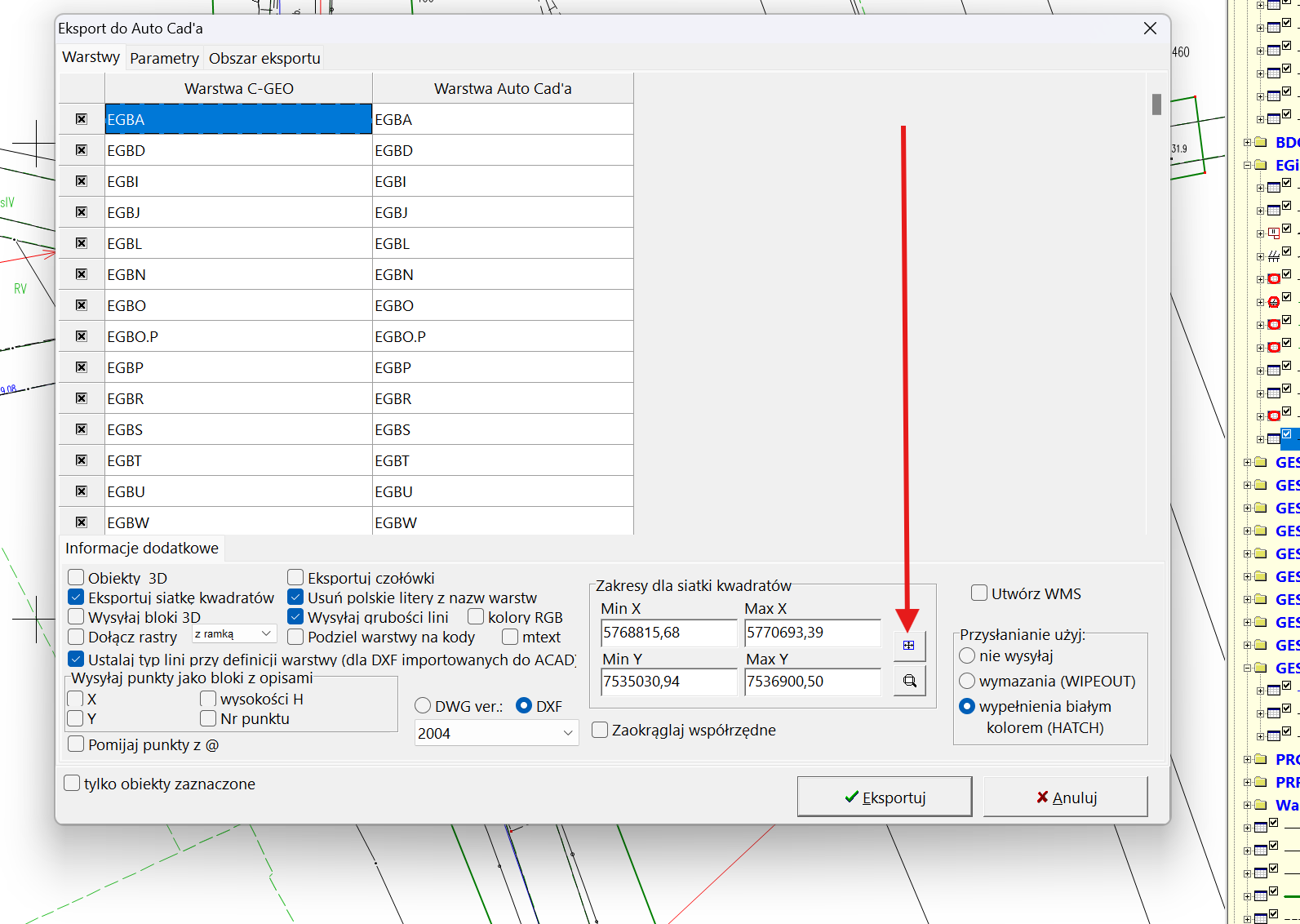Enable tylko obiekty zaznaczone checkbox
The width and height of the screenshot is (1300, 924).
[72, 784]
